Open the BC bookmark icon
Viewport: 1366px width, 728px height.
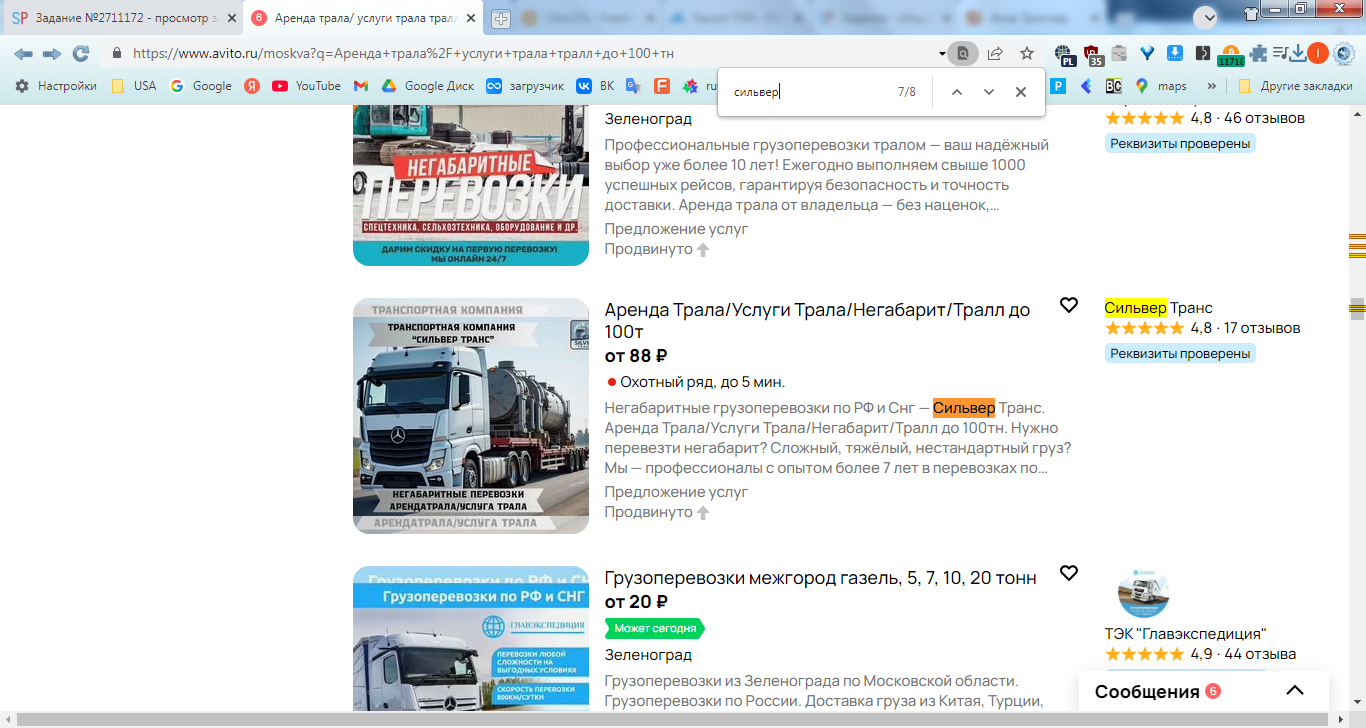1113,86
